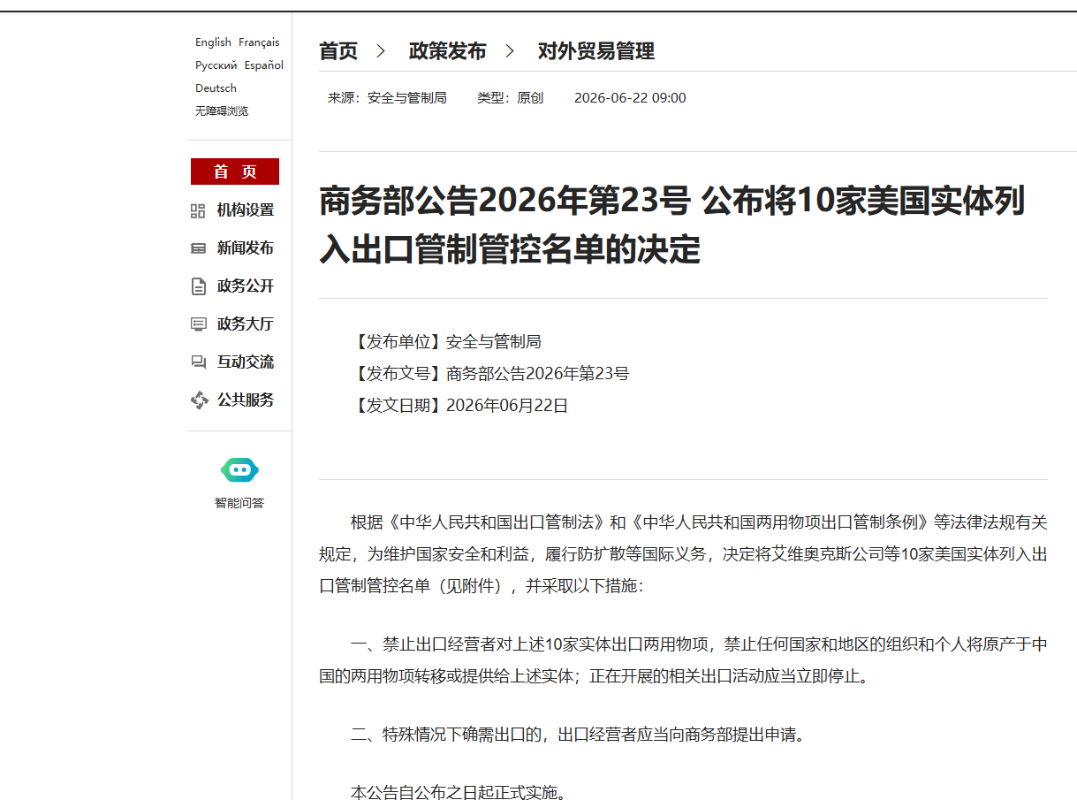1077x800 pixels.
Task: Switch language to Español
Action: (264, 65)
